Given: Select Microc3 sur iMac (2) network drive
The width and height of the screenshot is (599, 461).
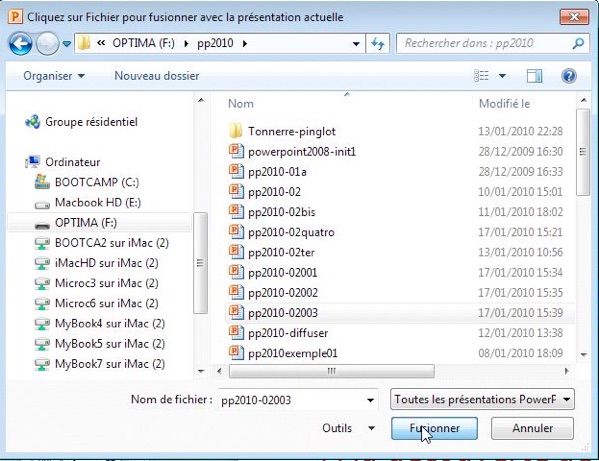Looking at the screenshot, I should coord(107,283).
